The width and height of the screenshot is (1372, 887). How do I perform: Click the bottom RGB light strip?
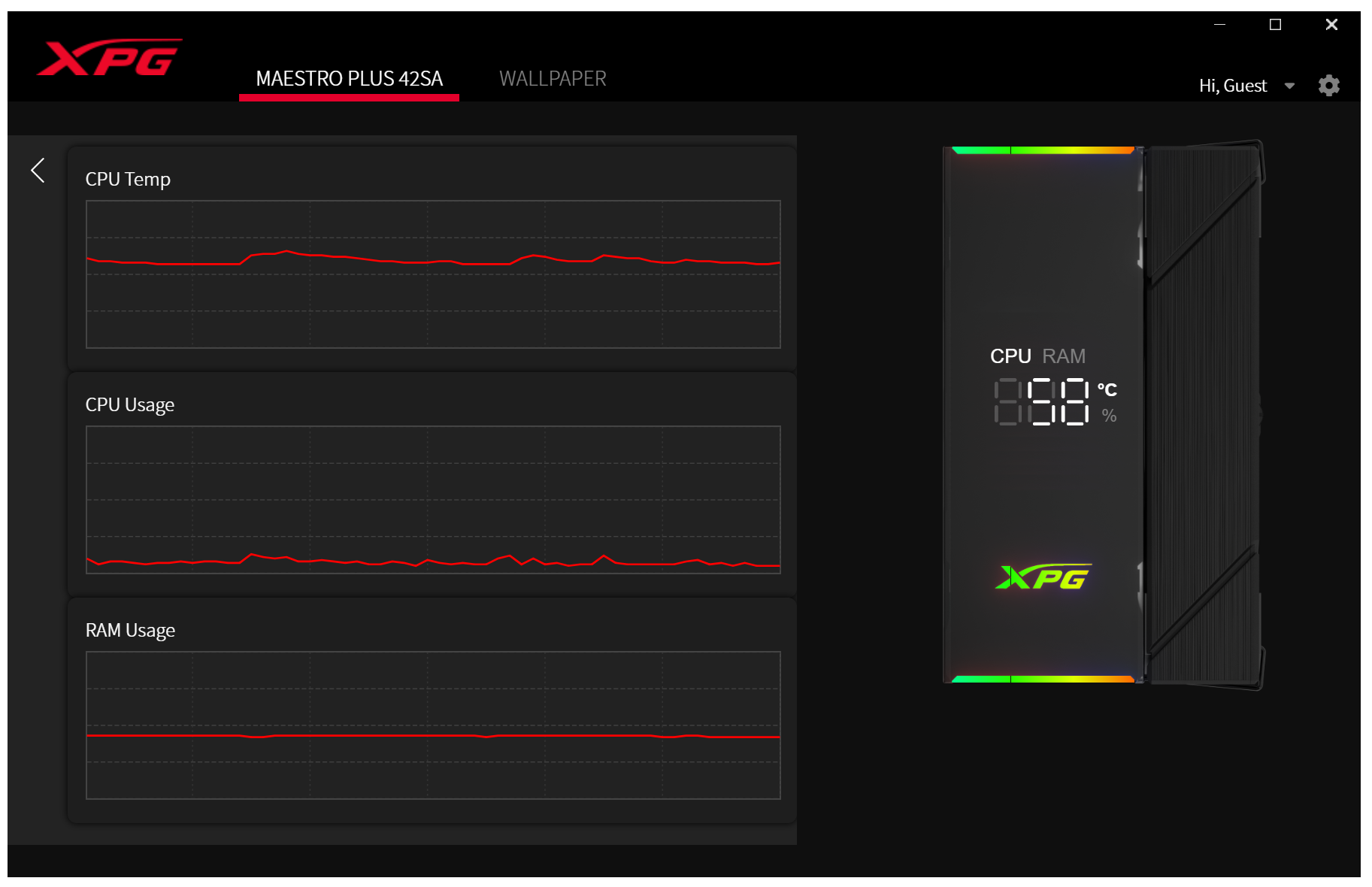[1043, 679]
